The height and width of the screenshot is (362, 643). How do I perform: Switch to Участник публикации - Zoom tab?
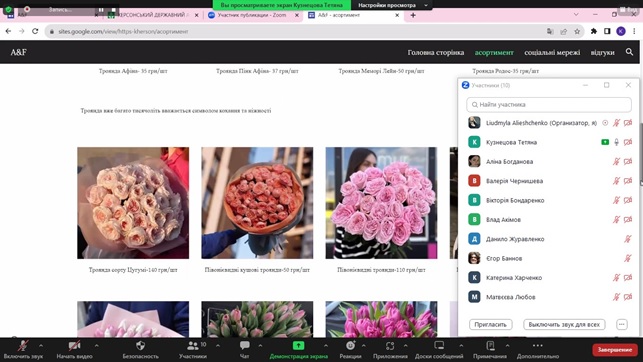pos(252,15)
